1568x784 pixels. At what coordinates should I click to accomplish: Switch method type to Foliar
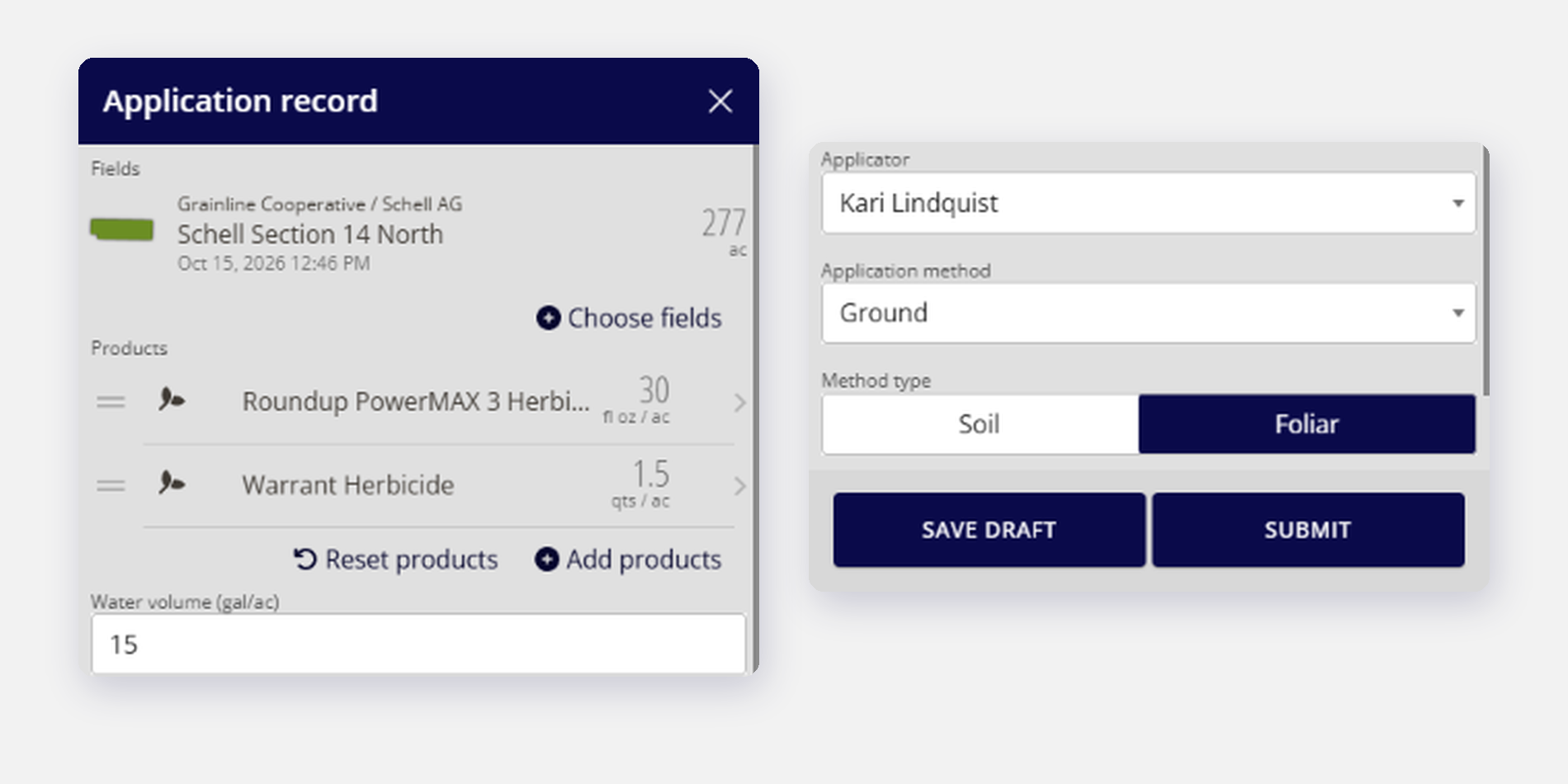pos(1307,424)
